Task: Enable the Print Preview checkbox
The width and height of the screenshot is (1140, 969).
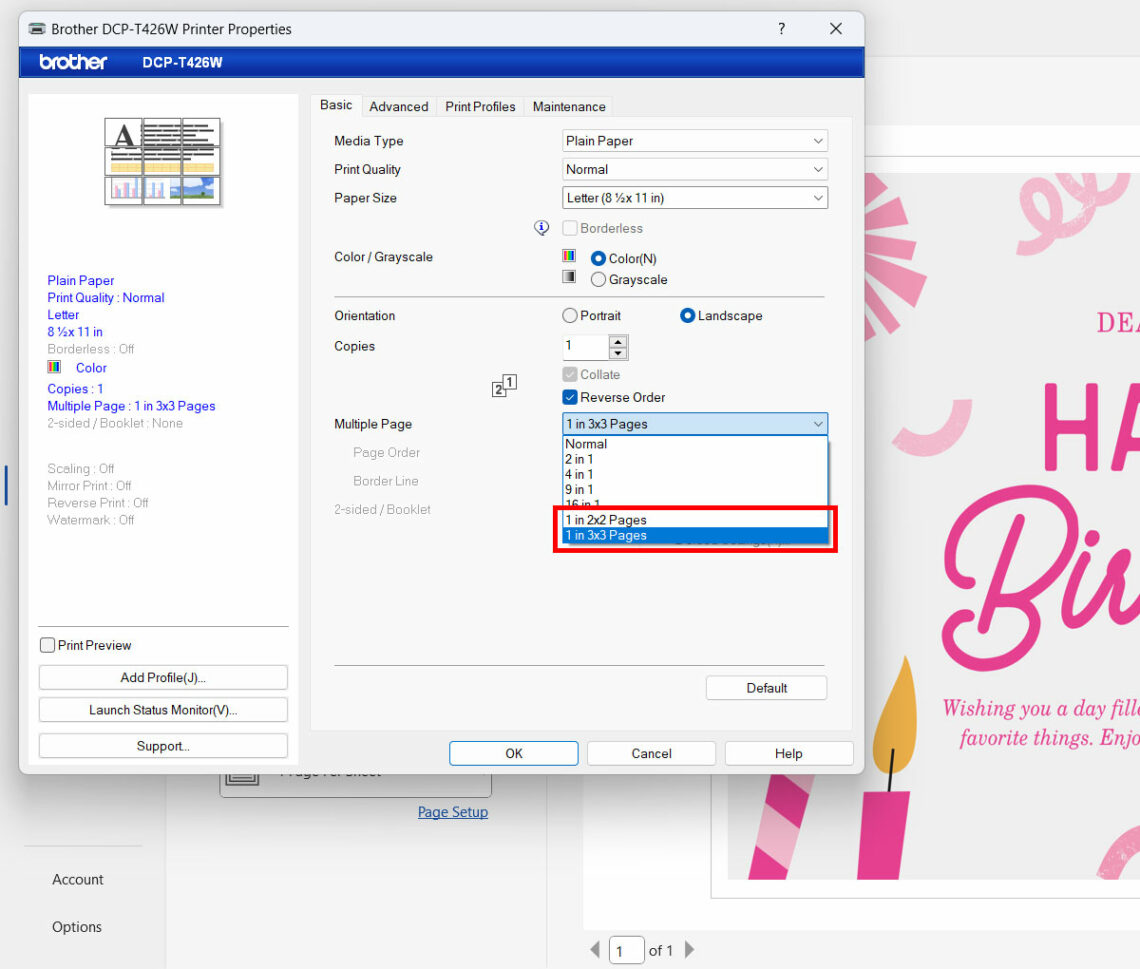Action: point(46,645)
